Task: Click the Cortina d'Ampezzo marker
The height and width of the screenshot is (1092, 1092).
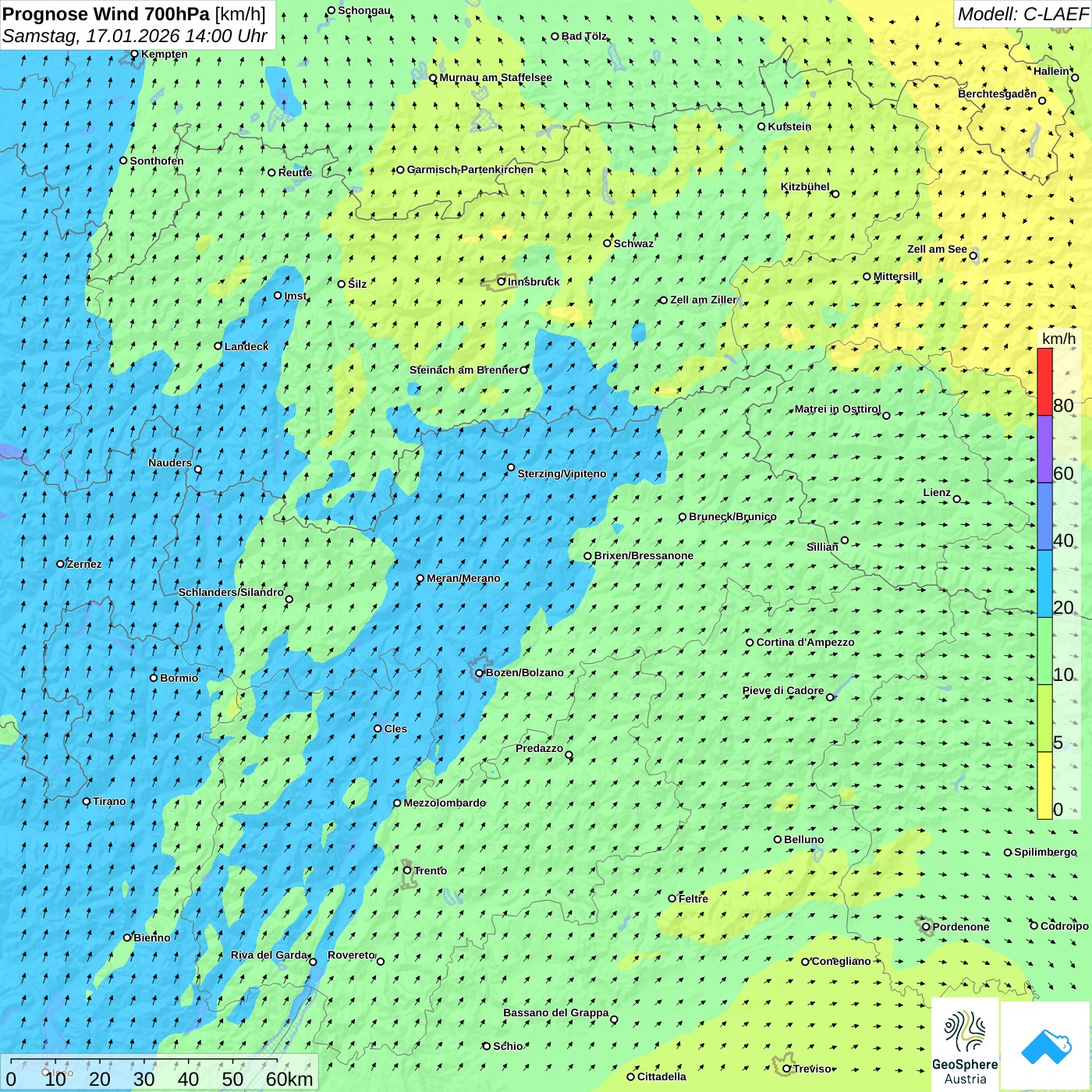Action: [x=750, y=643]
